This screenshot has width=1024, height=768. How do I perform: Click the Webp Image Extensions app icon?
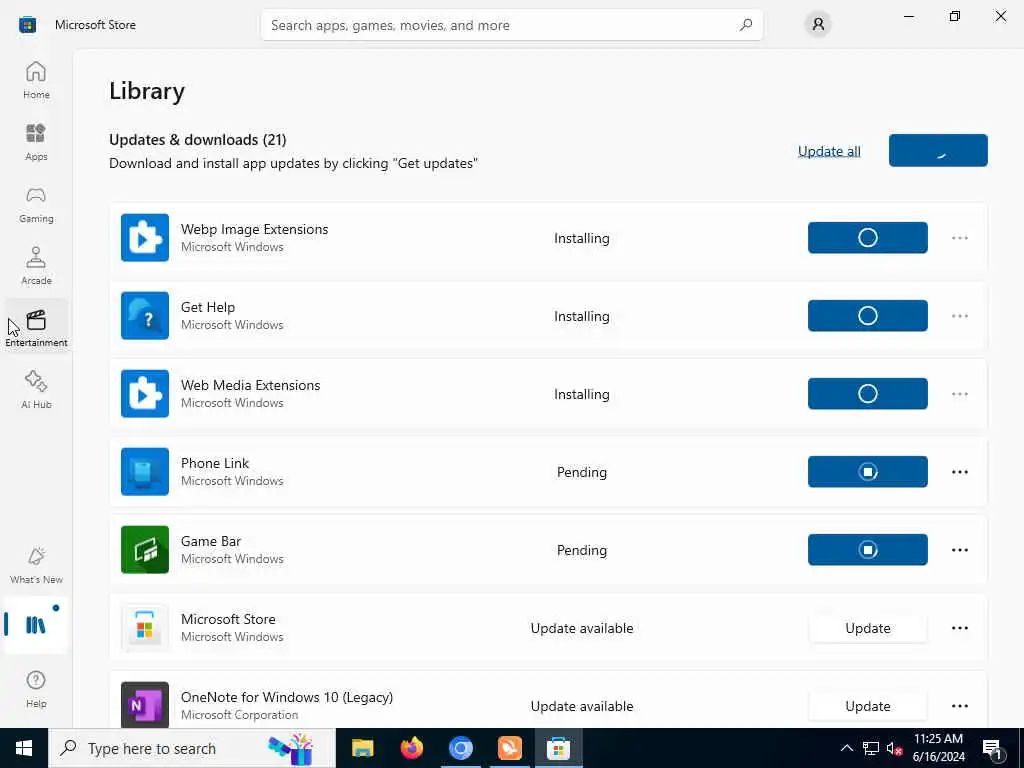145,238
